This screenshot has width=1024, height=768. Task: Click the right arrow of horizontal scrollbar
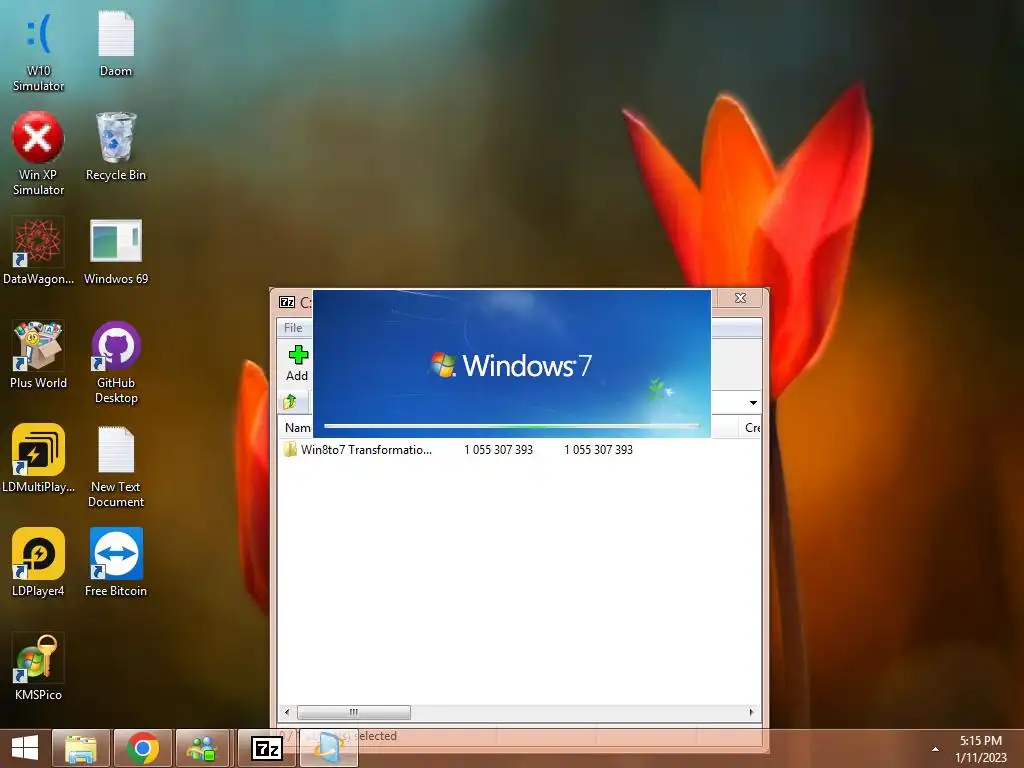coord(751,712)
